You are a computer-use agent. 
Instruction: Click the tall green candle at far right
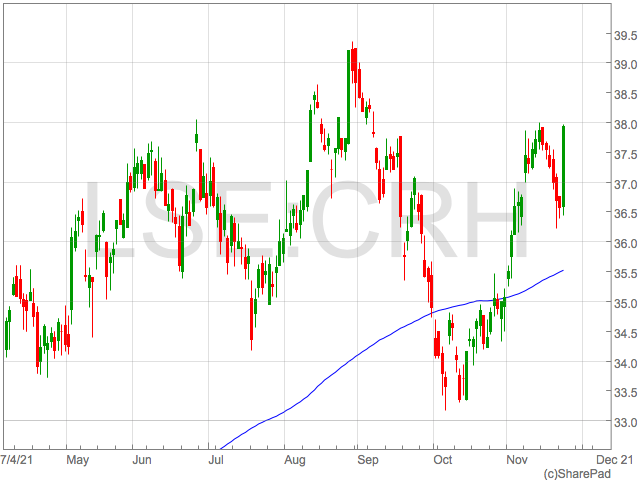click(565, 165)
